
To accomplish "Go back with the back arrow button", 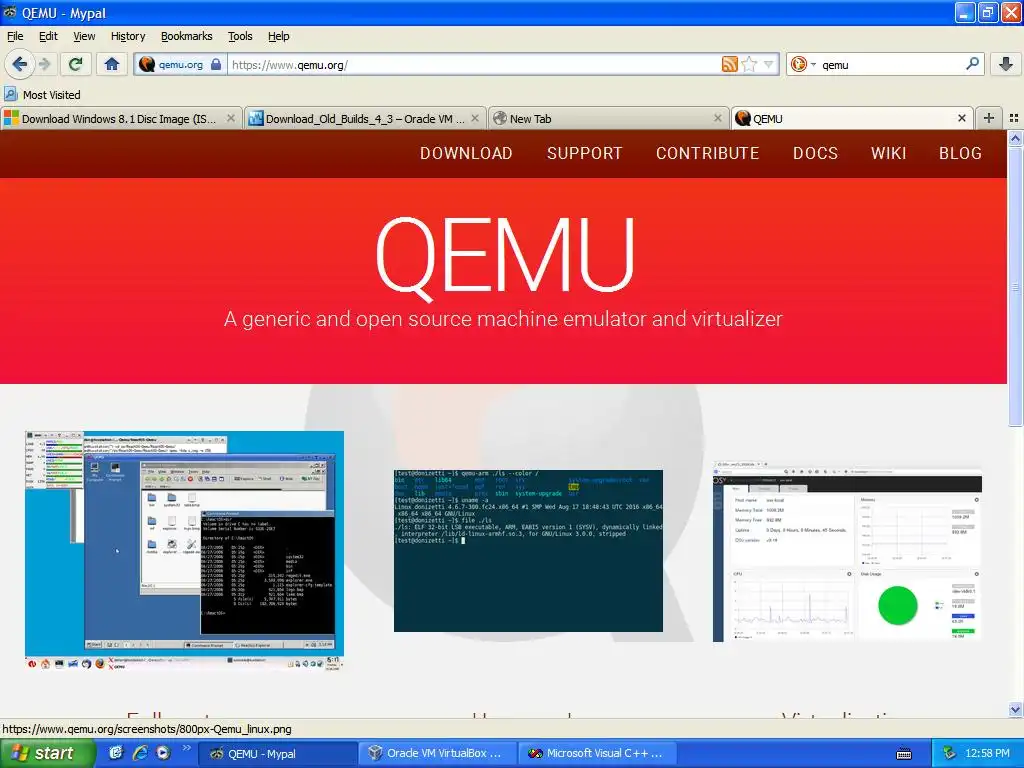I will click(x=19, y=64).
